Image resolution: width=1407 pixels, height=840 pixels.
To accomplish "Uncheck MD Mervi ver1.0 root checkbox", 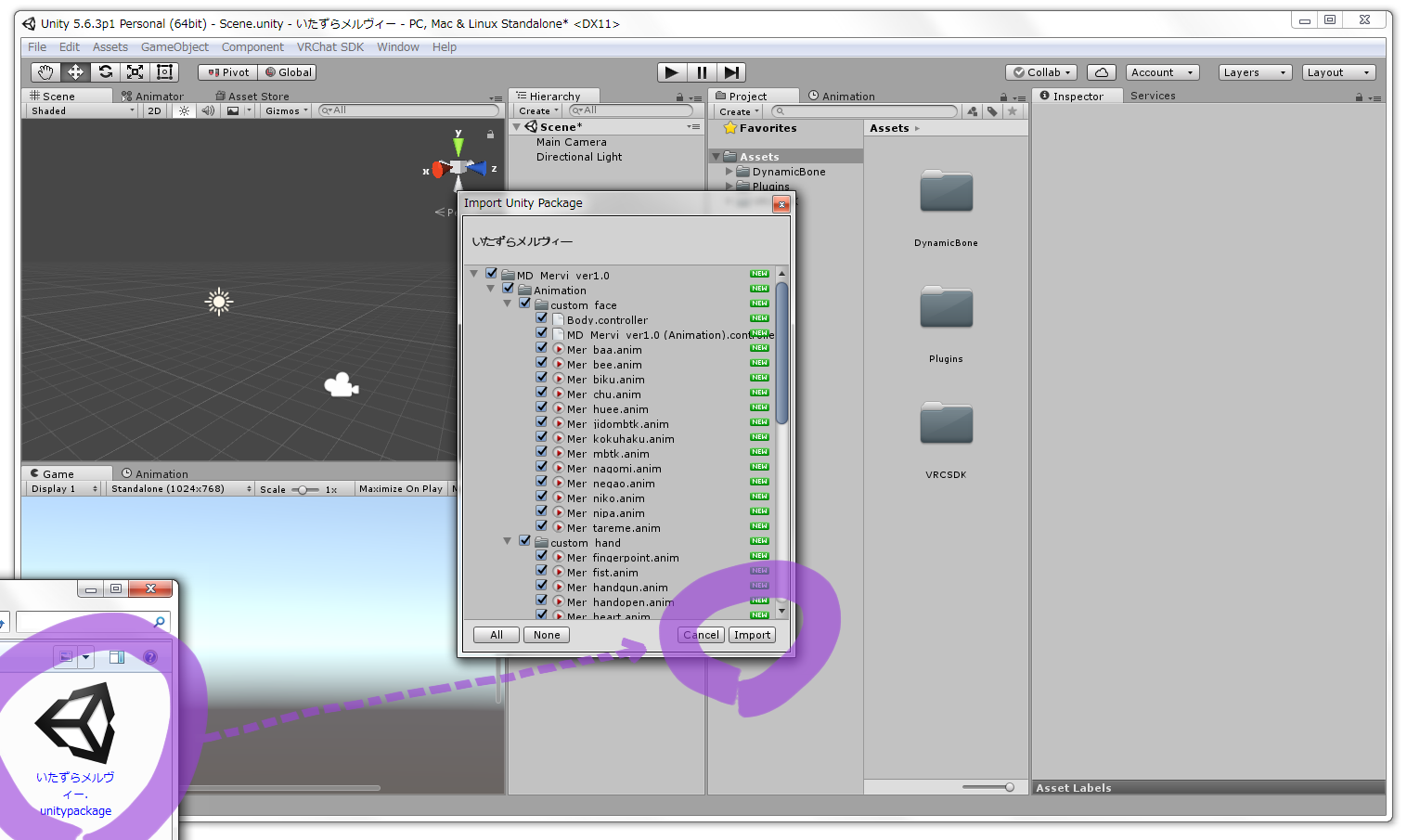I will pyautogui.click(x=492, y=274).
